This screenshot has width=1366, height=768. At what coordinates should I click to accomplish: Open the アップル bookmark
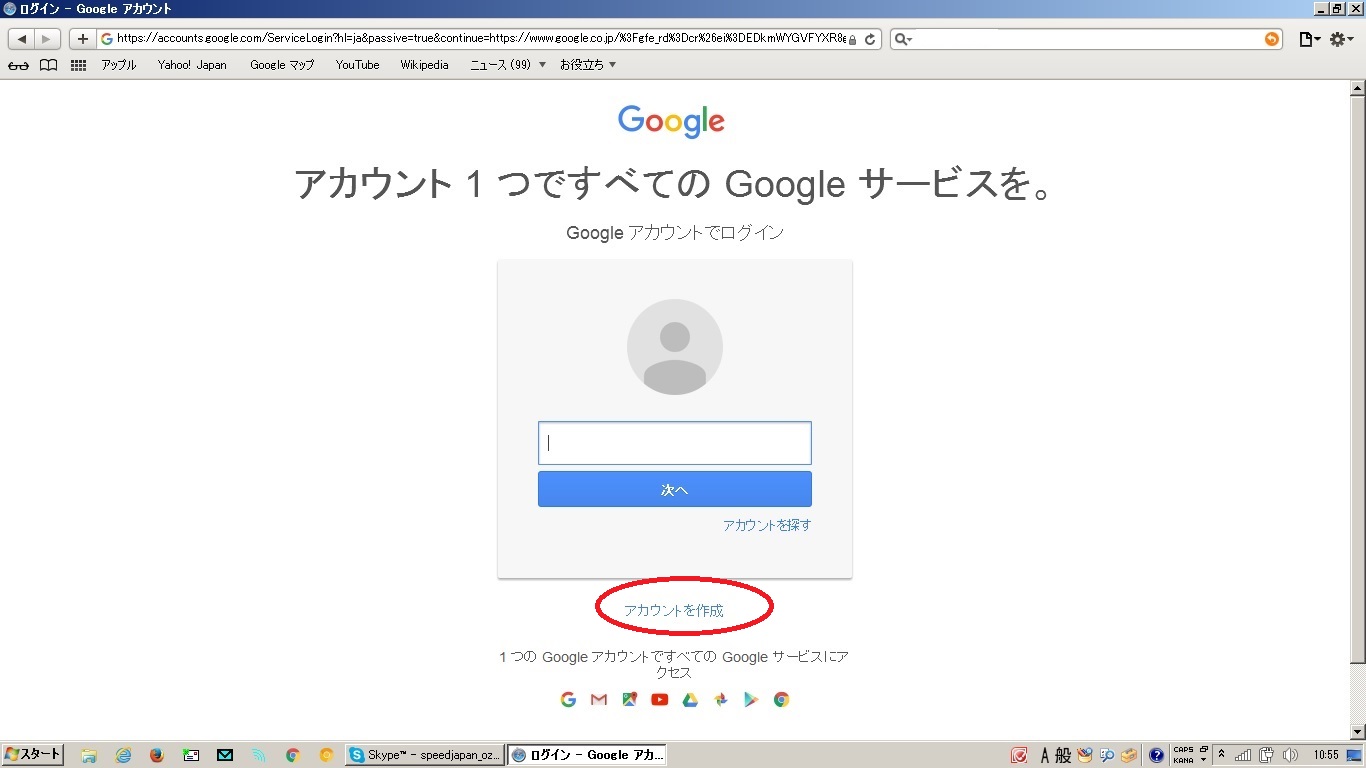118,65
